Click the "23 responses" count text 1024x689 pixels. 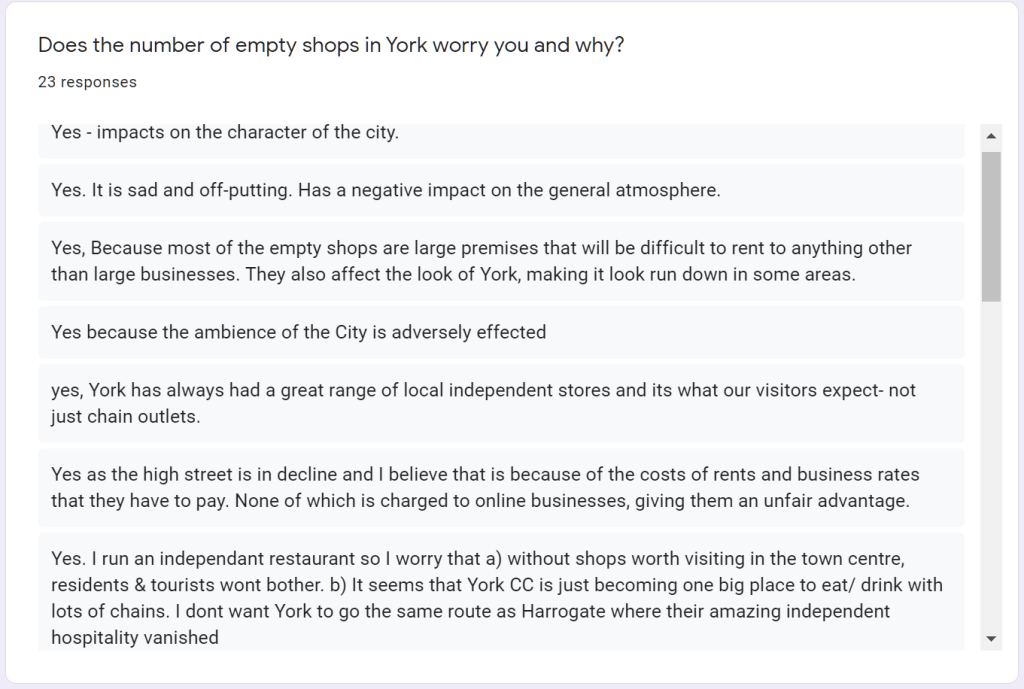(x=87, y=82)
